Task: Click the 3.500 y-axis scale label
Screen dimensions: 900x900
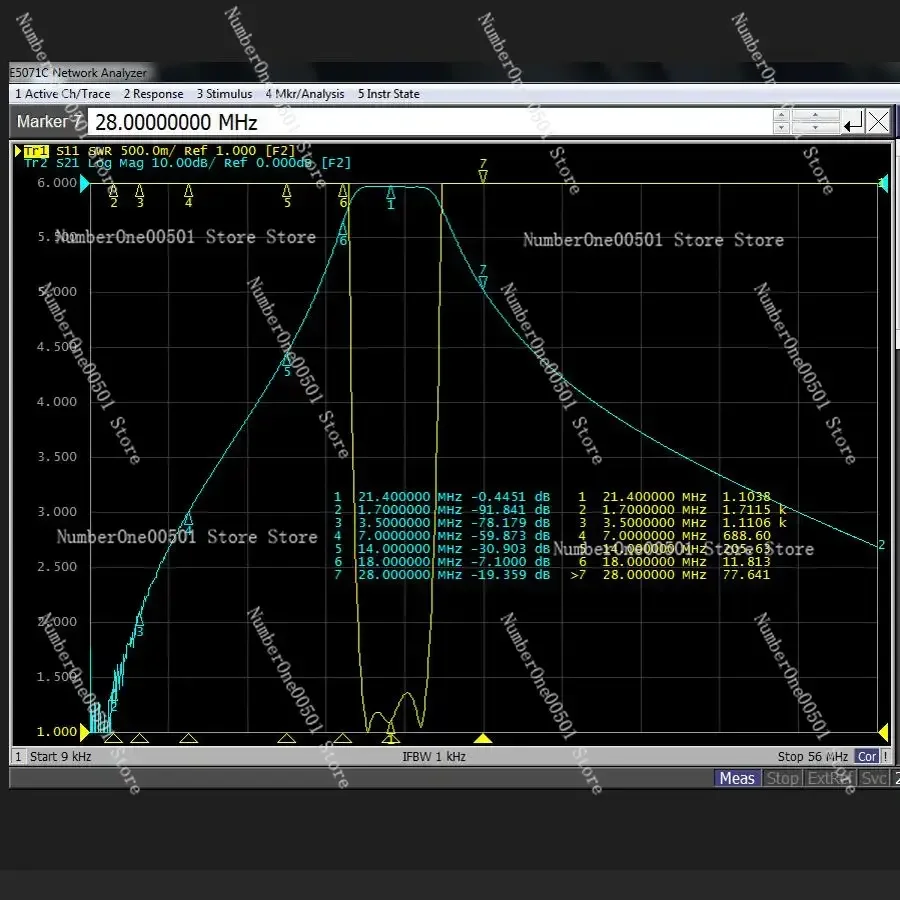Action: [57, 457]
